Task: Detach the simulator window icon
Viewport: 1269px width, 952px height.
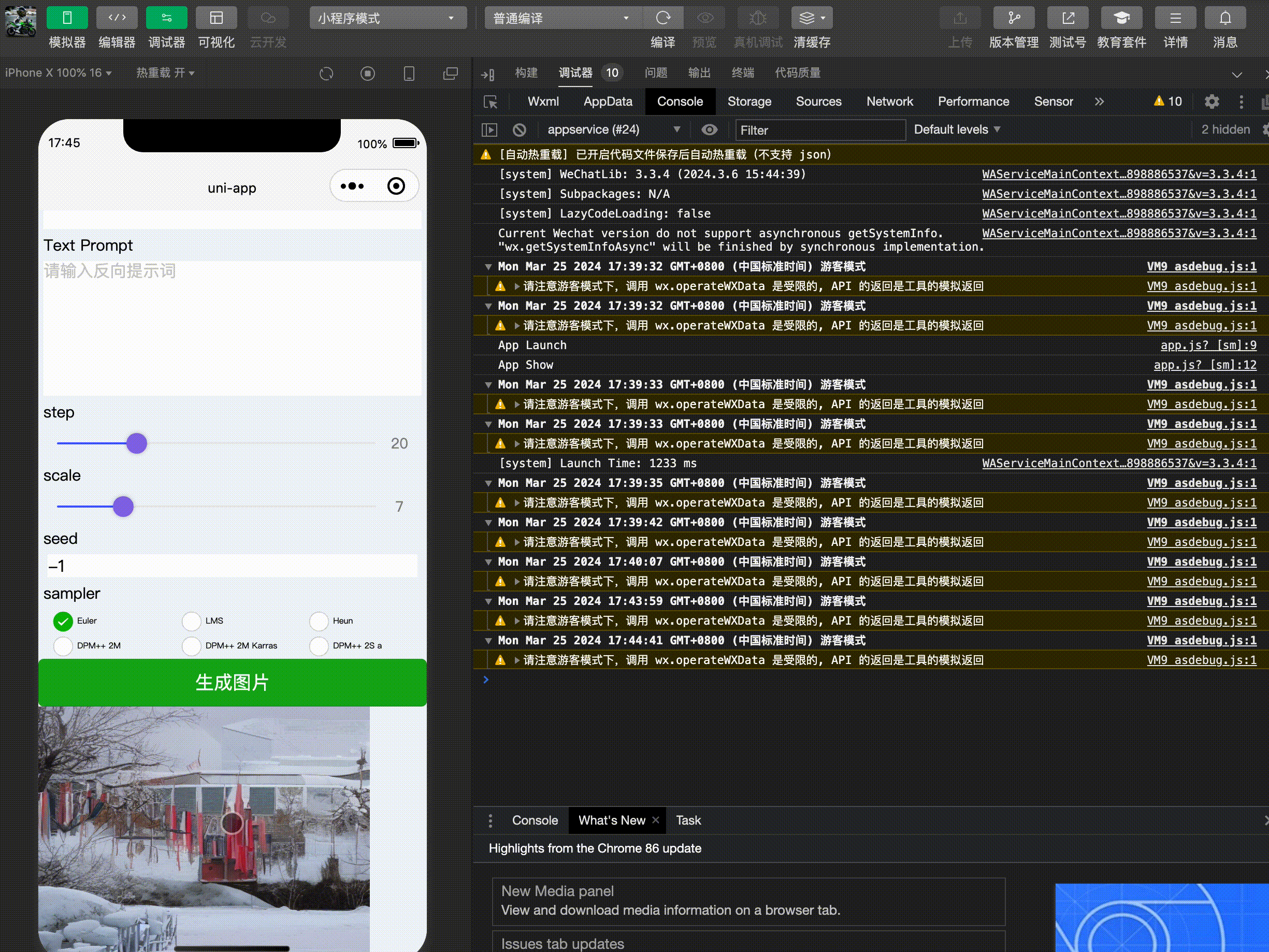Action: 451,74
